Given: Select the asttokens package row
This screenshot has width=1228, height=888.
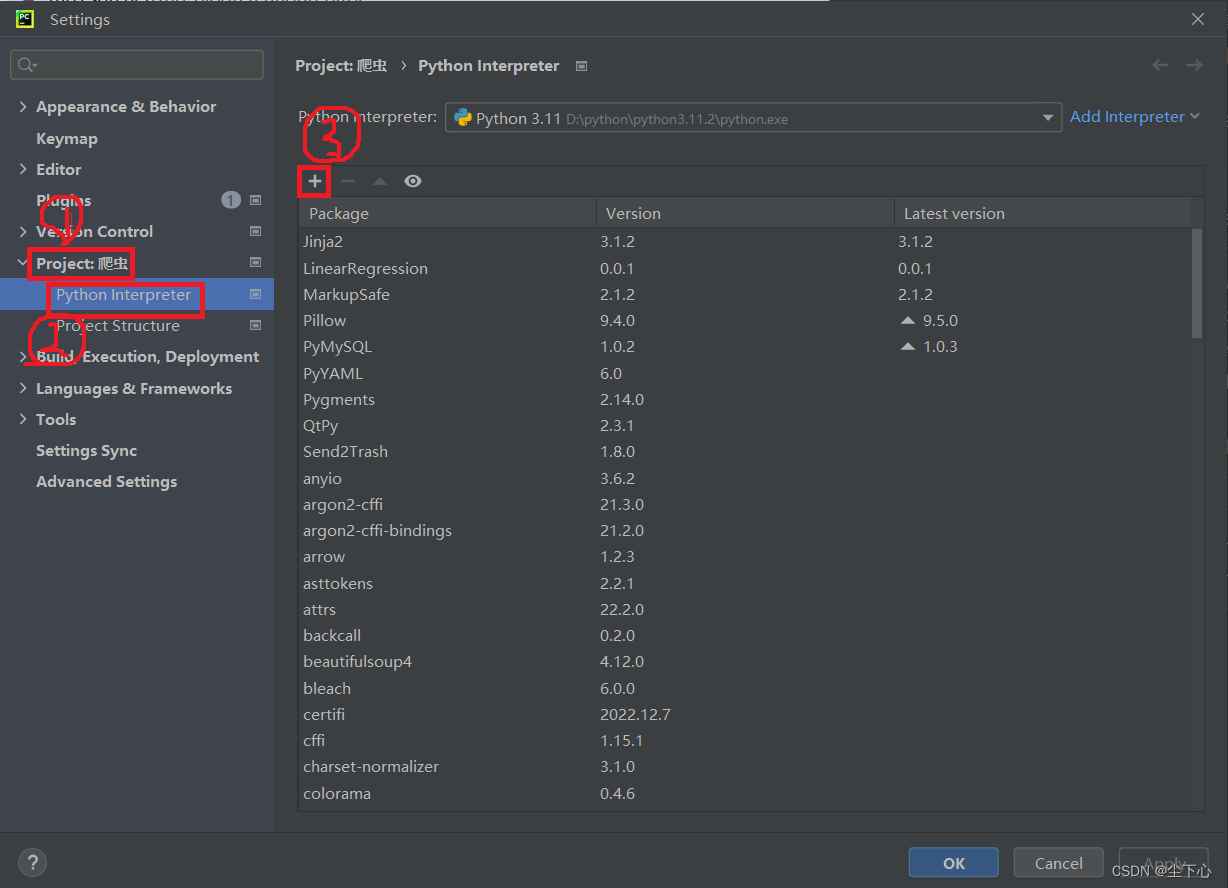Looking at the screenshot, I should pos(745,583).
